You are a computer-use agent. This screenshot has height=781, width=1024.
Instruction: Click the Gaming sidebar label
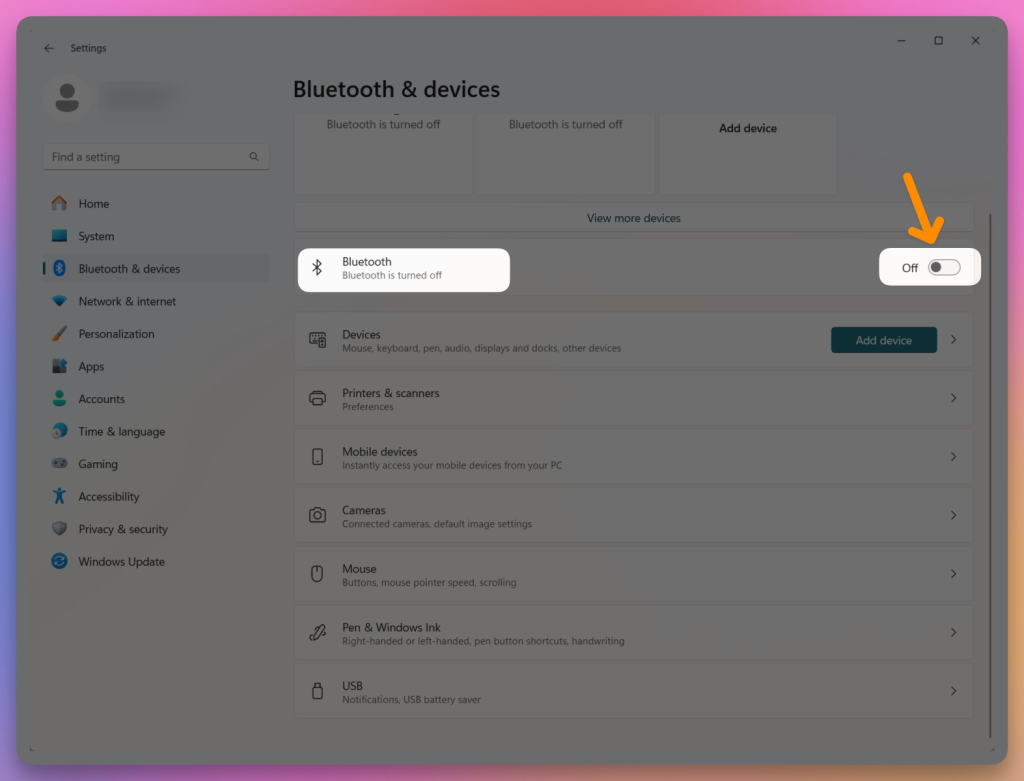[x=98, y=464]
